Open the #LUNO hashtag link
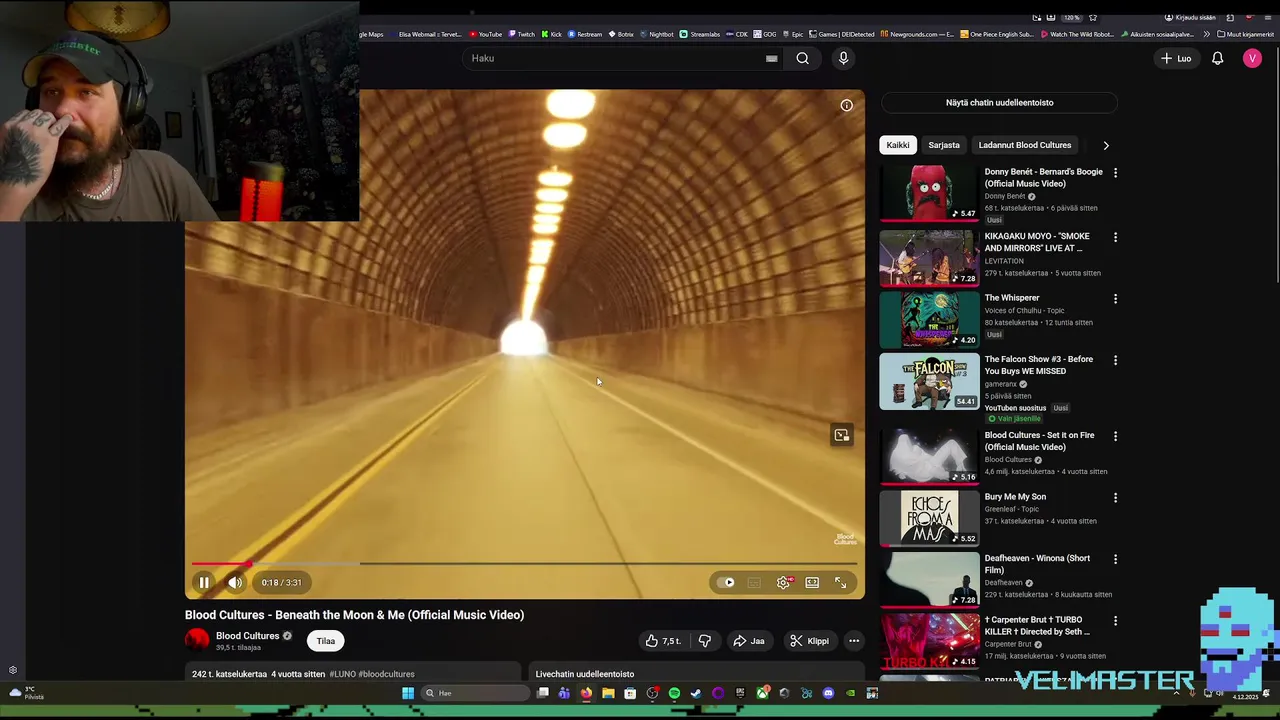Viewport: 1280px width, 720px height. click(342, 674)
